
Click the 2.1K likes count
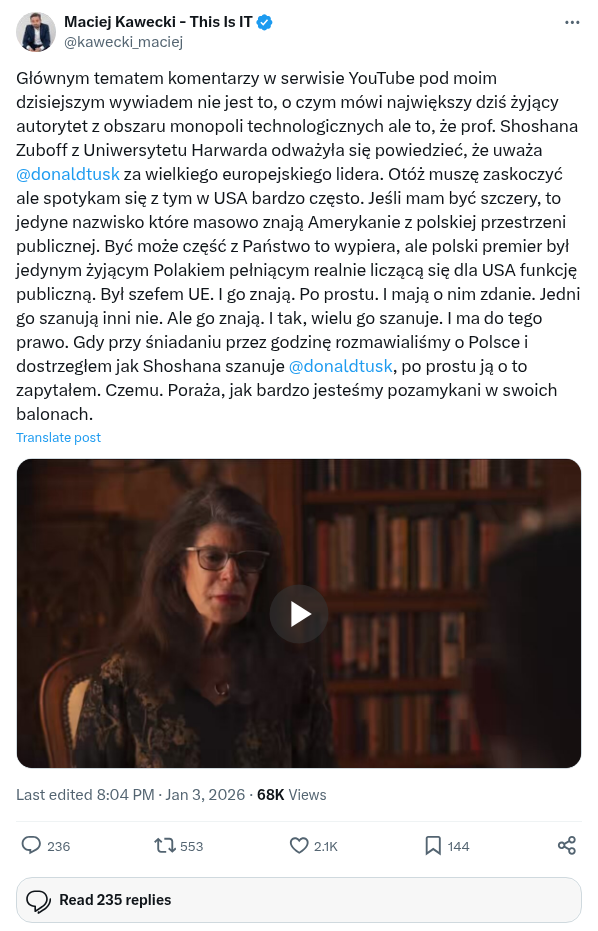325,847
